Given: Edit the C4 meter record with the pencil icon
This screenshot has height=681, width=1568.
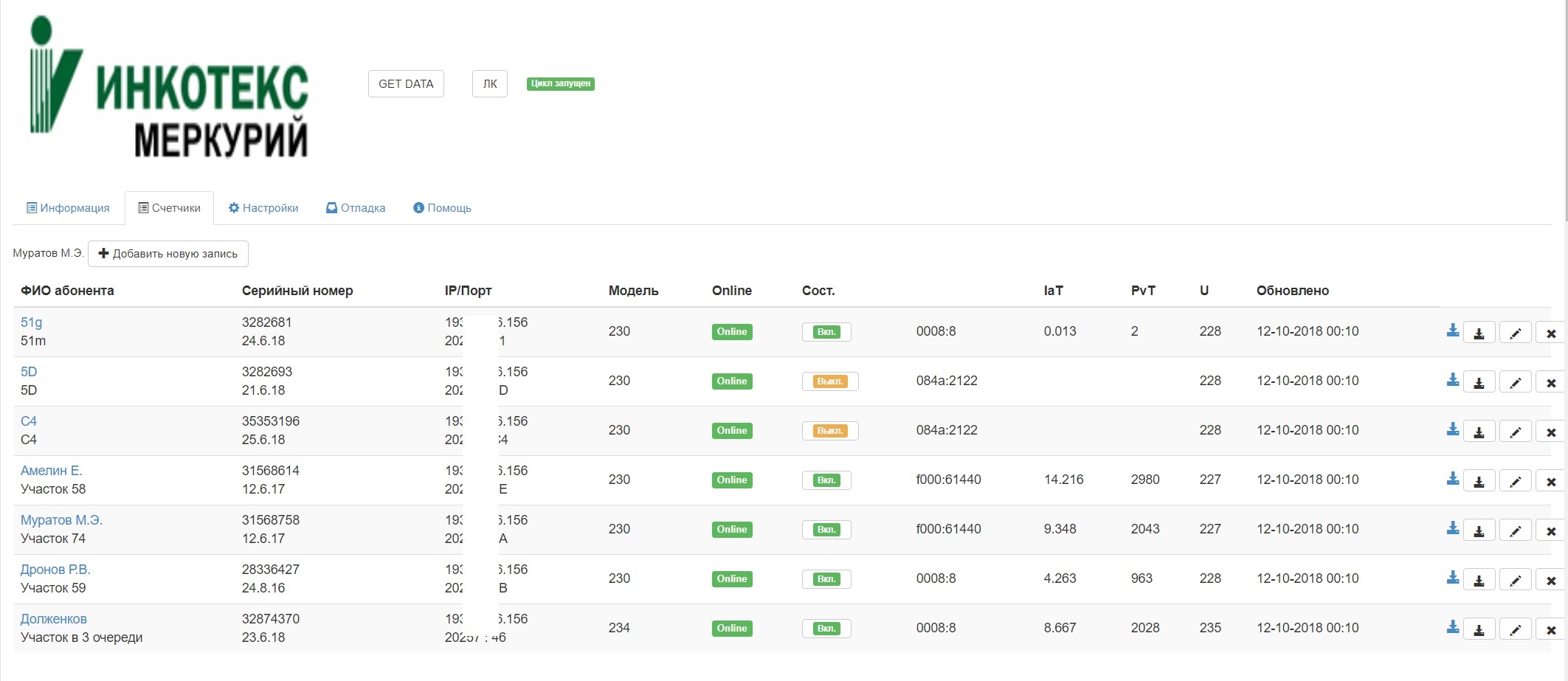Looking at the screenshot, I should (x=1515, y=432).
